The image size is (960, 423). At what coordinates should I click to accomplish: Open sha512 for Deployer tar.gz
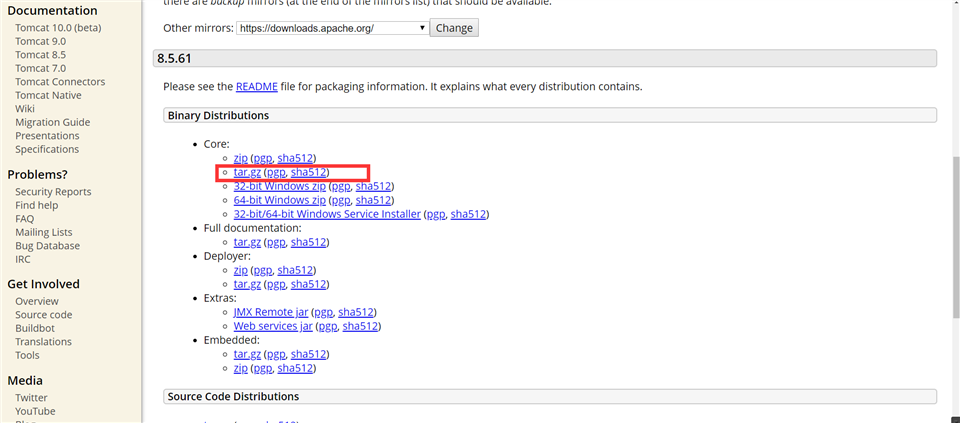309,284
